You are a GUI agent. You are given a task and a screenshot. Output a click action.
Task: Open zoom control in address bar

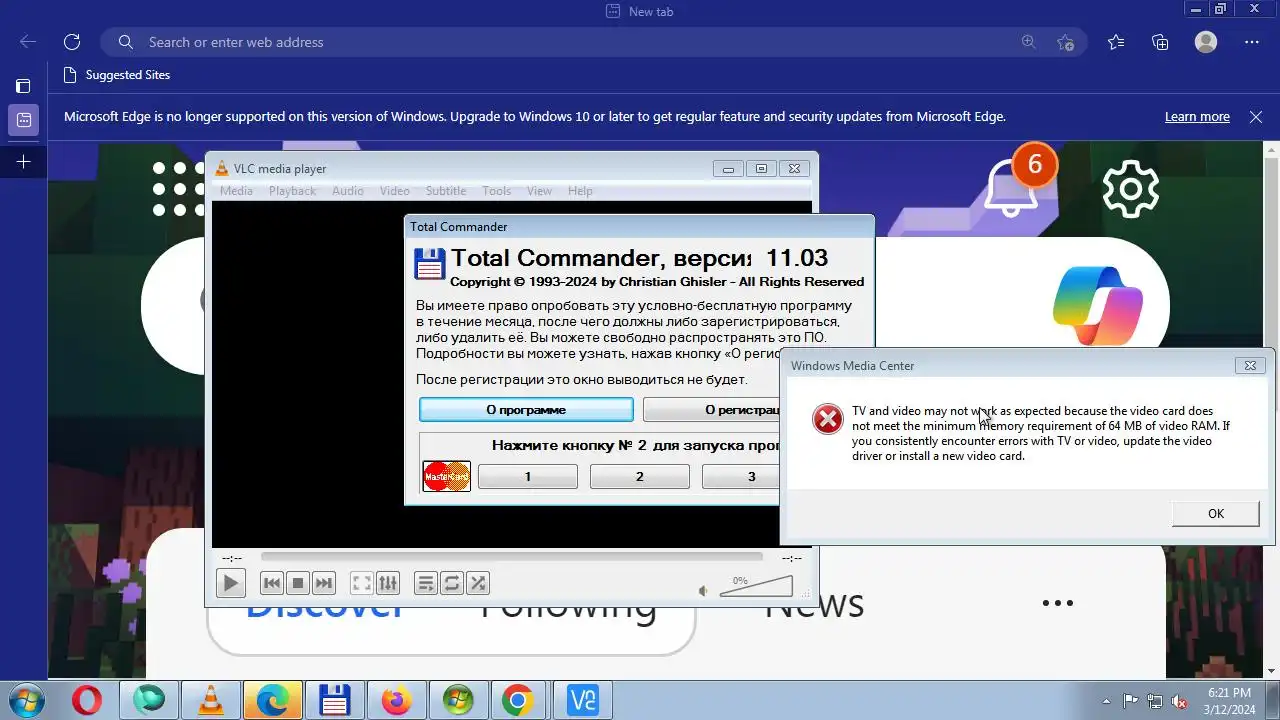point(1029,42)
